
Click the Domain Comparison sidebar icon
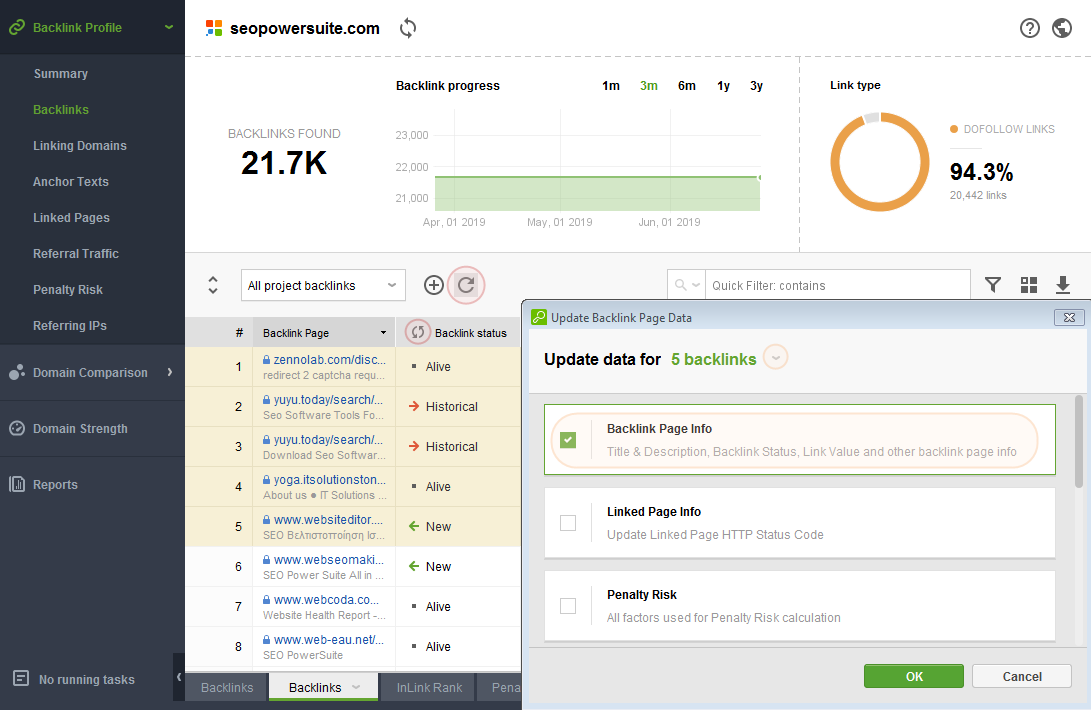coord(17,372)
